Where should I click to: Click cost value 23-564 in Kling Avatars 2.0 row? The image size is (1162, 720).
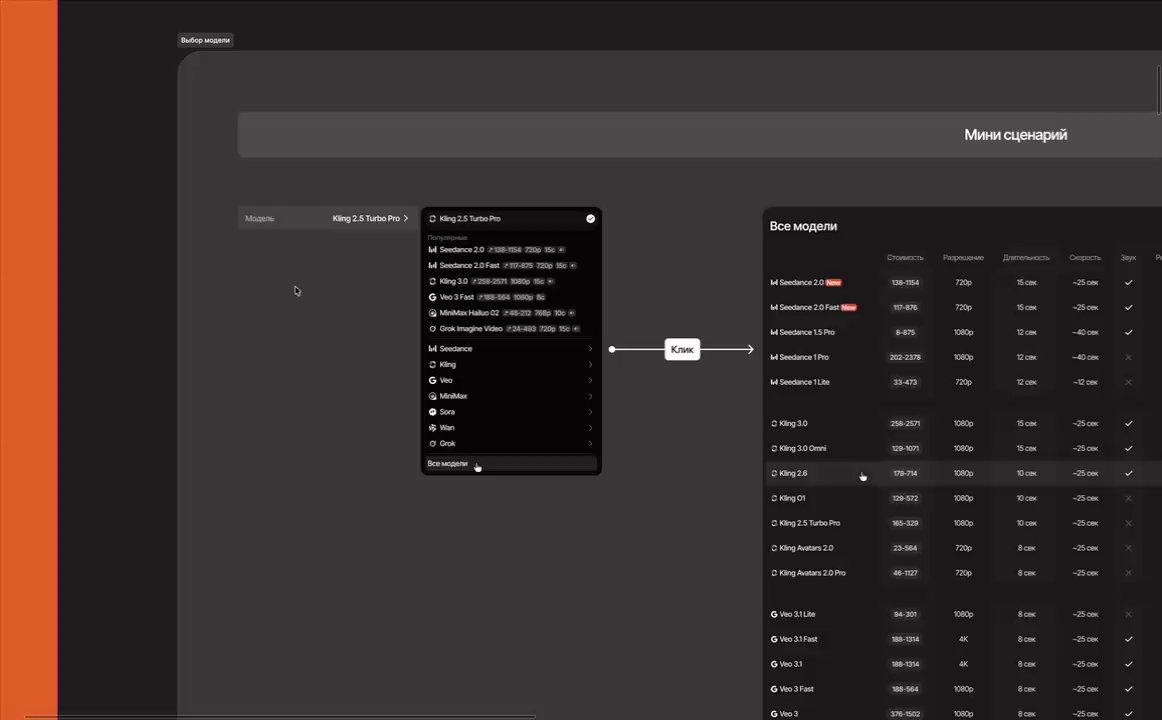click(x=905, y=548)
